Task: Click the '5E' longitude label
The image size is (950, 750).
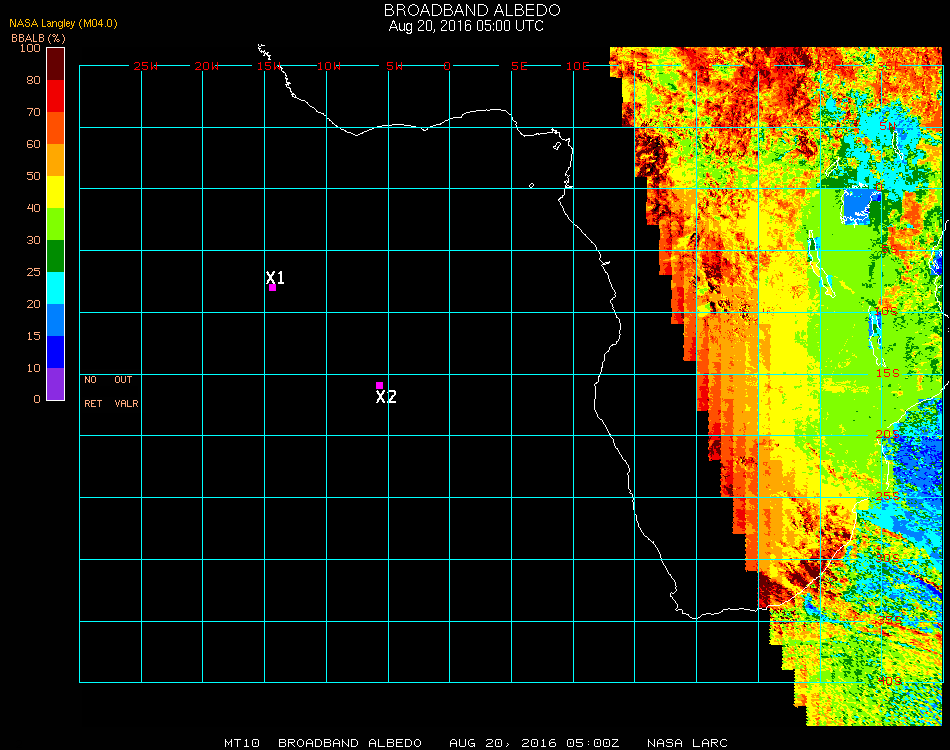Action: click(519, 66)
